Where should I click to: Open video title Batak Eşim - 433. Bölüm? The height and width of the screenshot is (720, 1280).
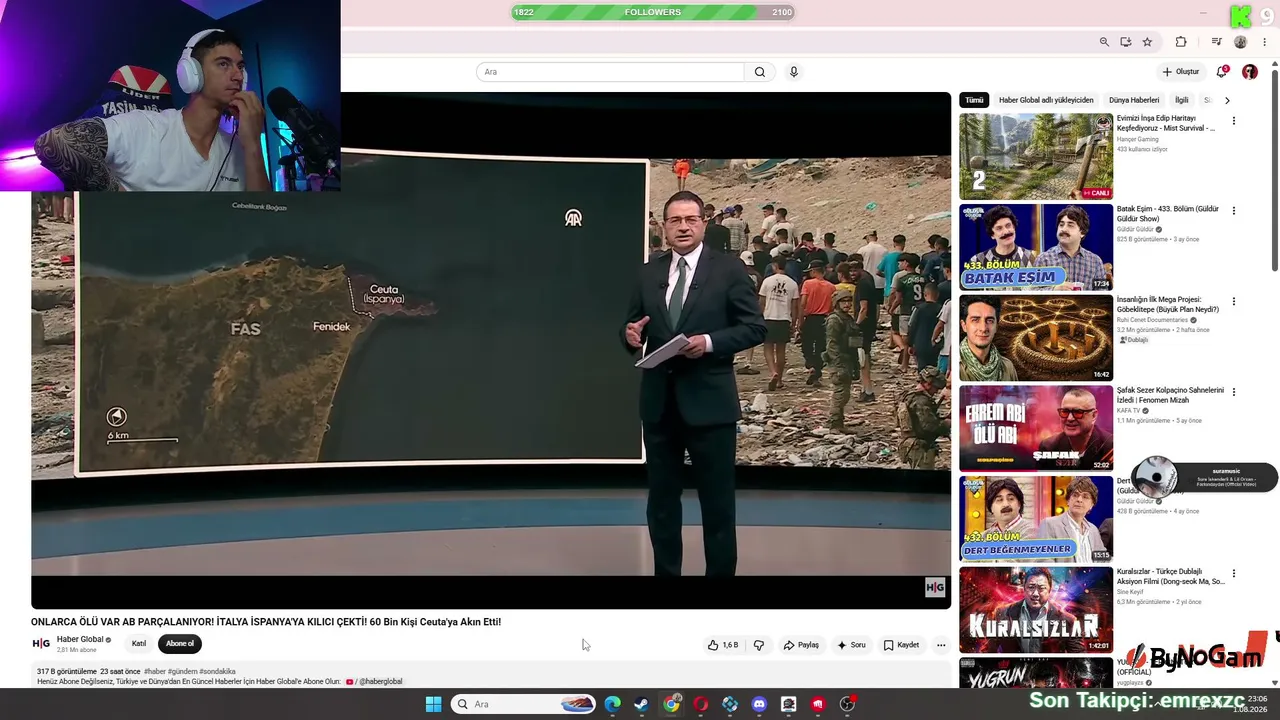1168,214
